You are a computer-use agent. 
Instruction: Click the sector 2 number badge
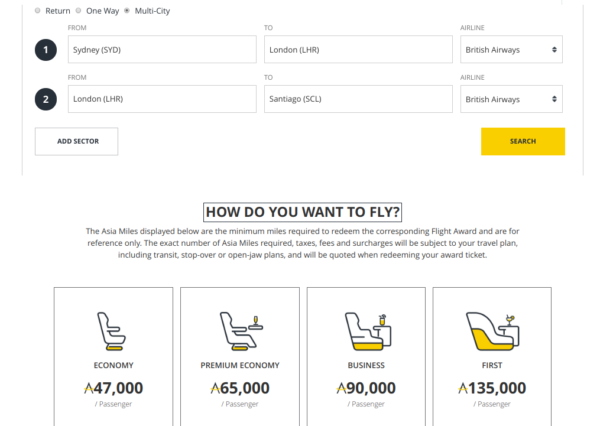pos(46,99)
